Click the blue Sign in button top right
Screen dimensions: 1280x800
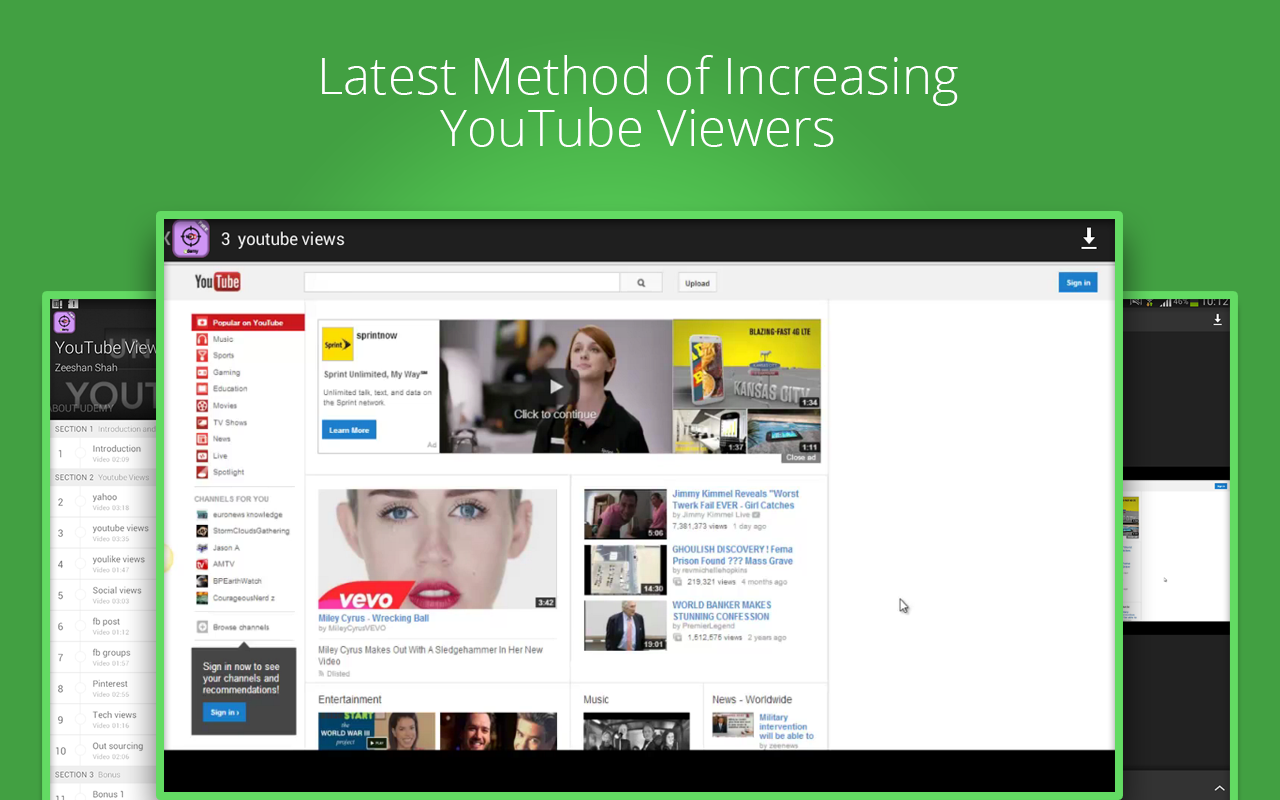pos(1078,283)
